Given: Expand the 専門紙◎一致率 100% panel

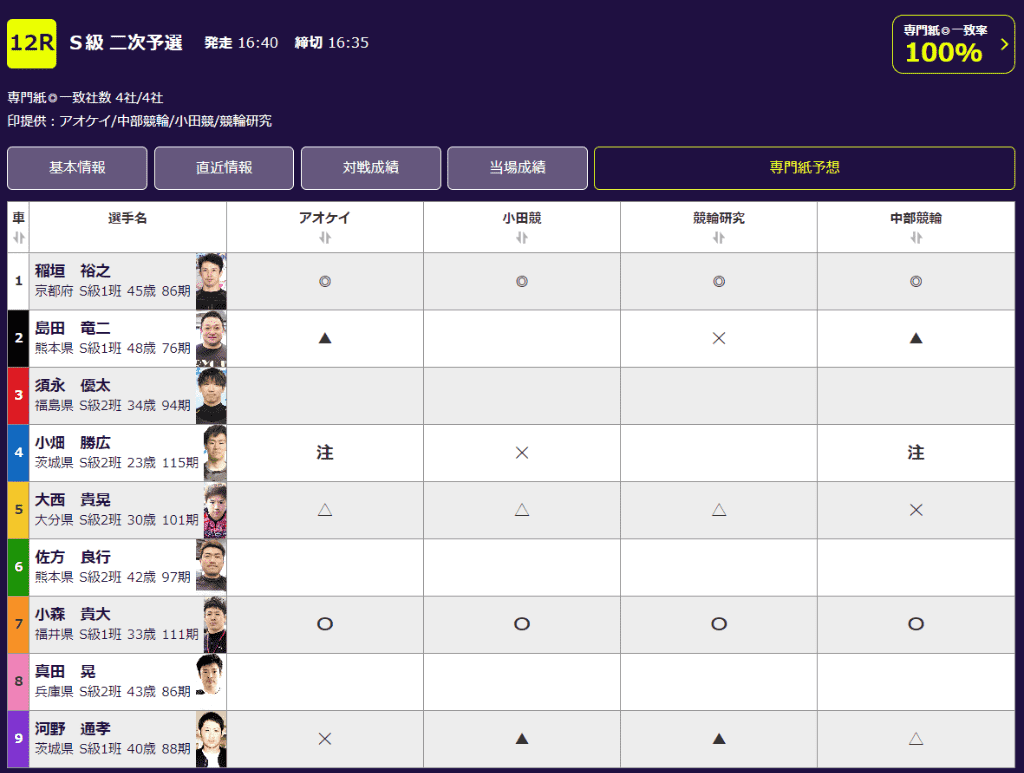Looking at the screenshot, I should point(952,44).
